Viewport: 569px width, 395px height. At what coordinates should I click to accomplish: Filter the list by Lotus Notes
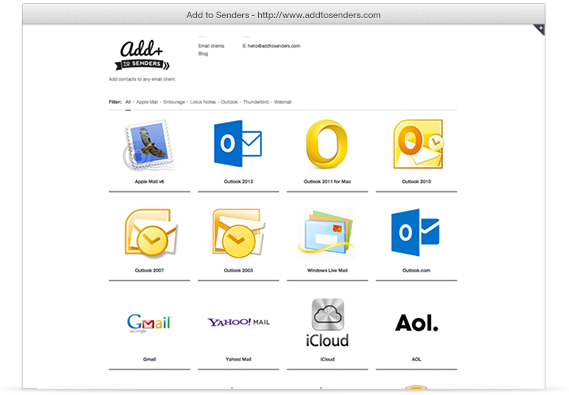coord(203,102)
